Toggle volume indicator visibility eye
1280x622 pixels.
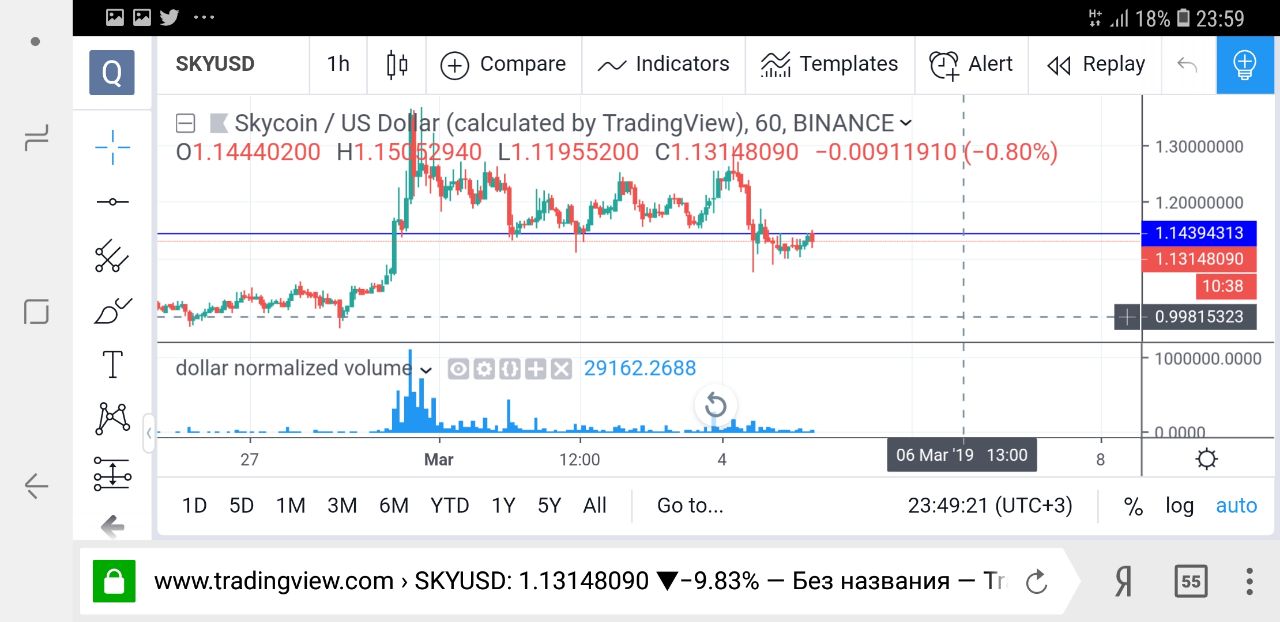click(458, 369)
